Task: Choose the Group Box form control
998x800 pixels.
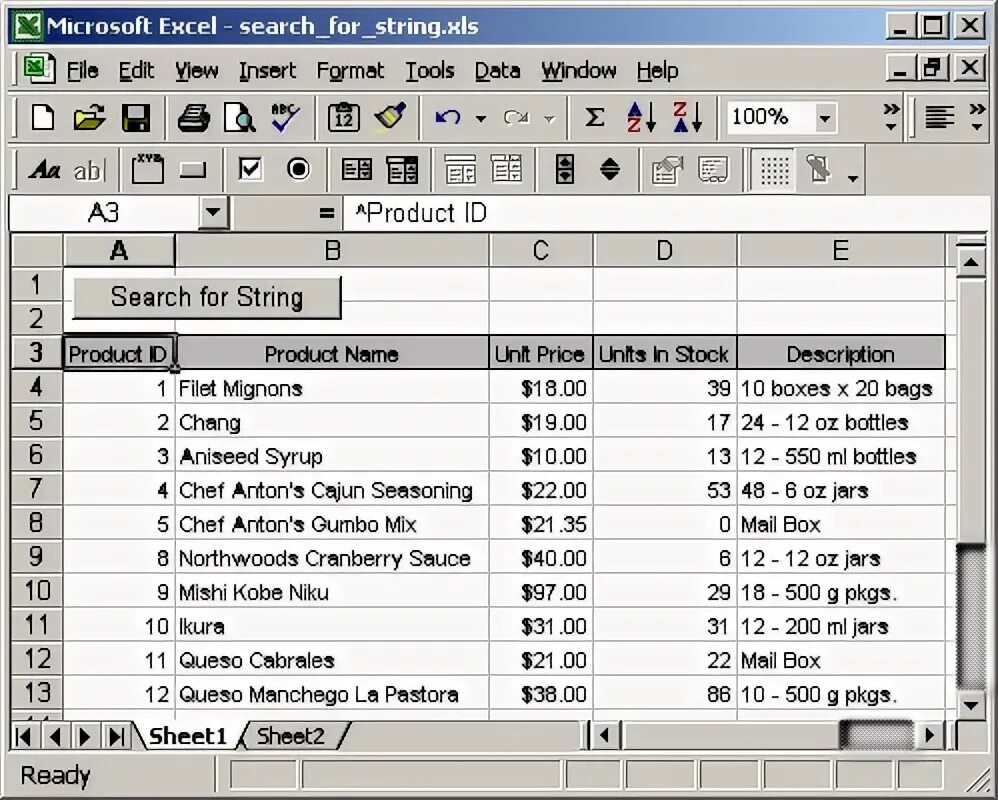Action: [148, 169]
